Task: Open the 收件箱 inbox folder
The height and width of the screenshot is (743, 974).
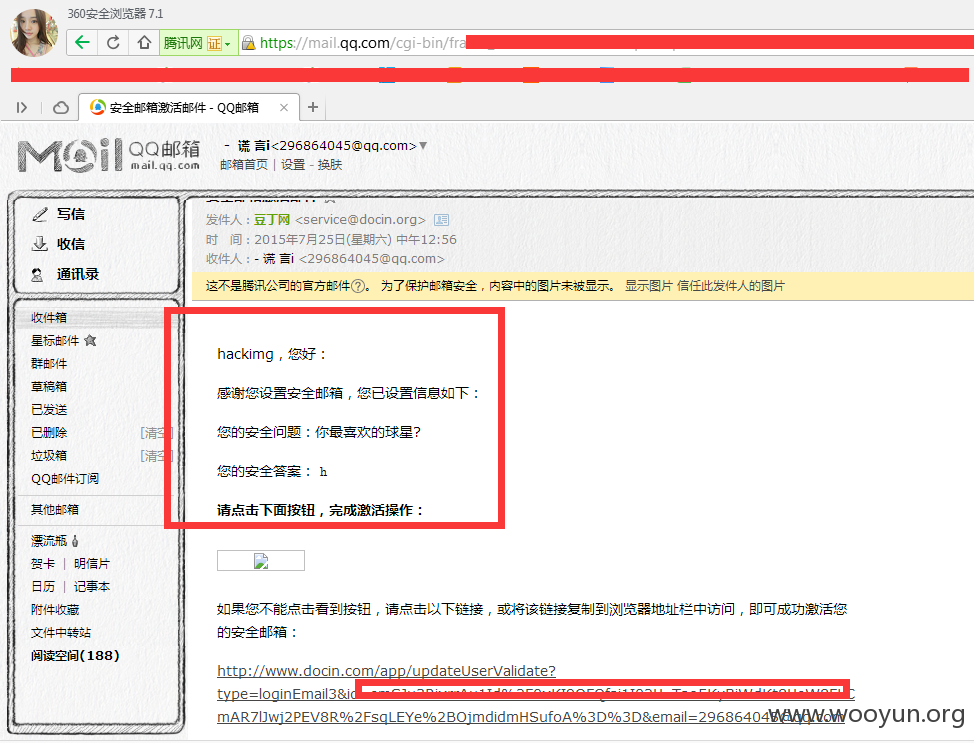Action: [49, 317]
